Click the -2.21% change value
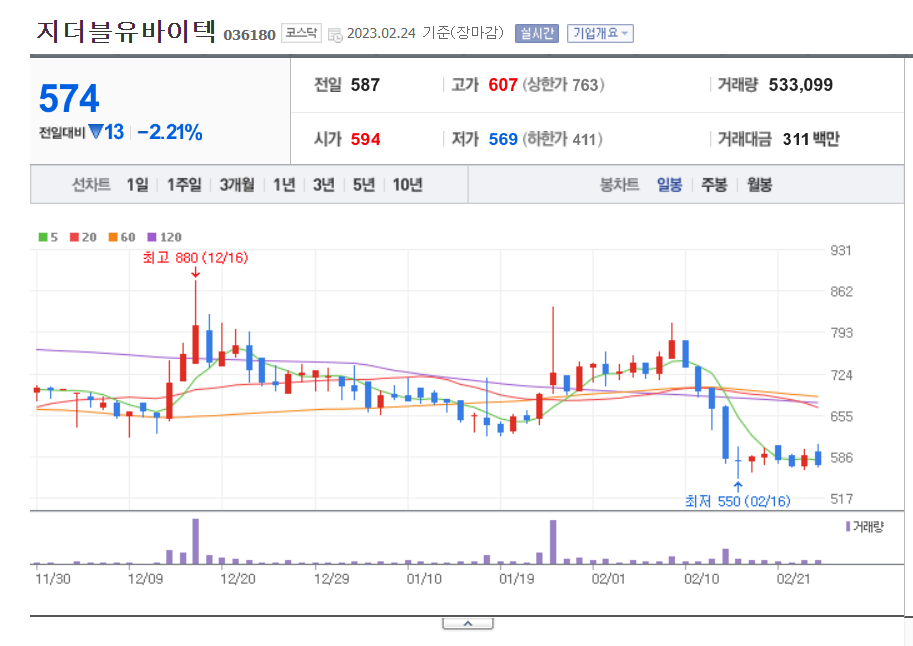 click(x=169, y=132)
